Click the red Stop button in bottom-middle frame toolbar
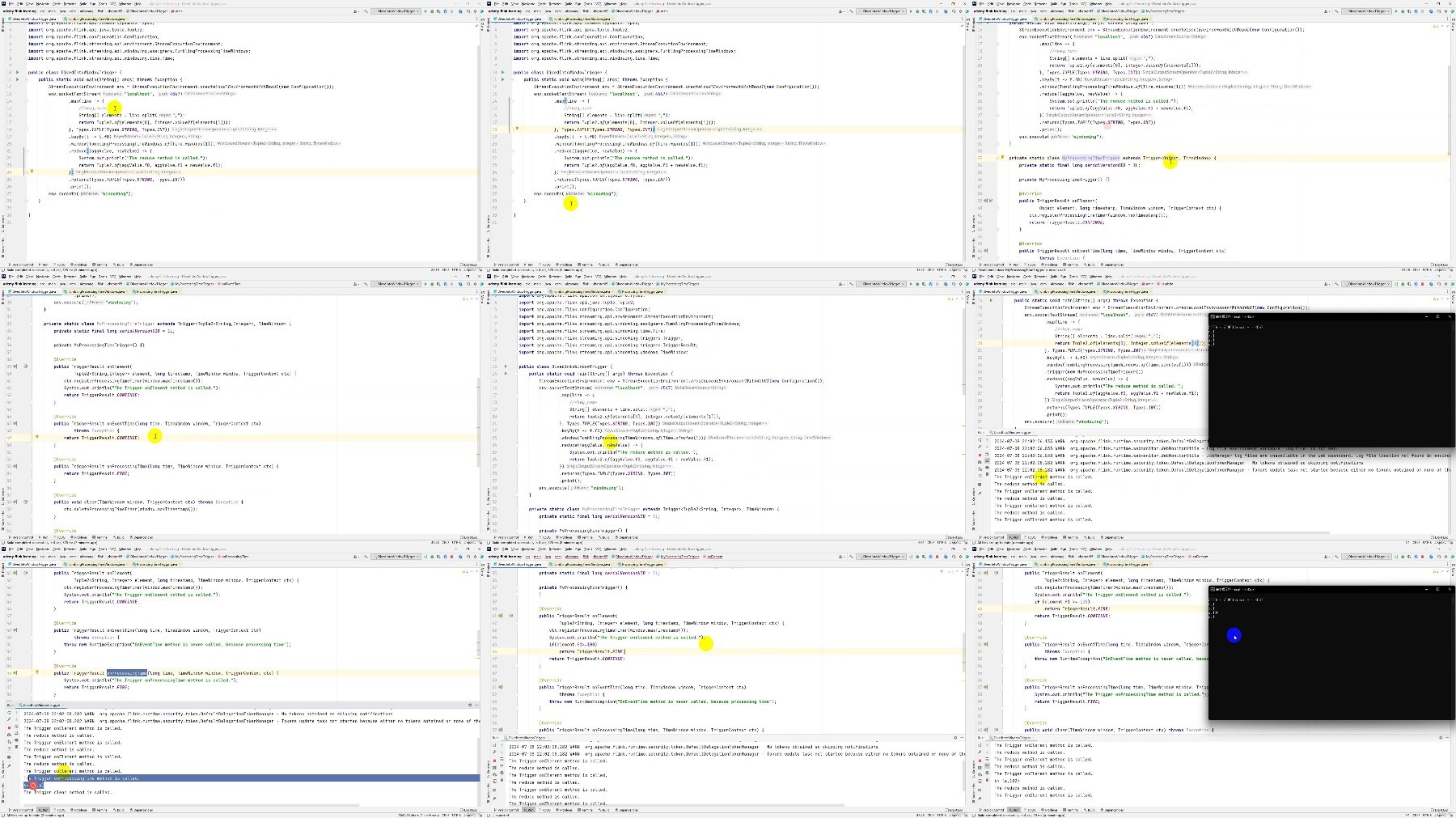The height and width of the screenshot is (818, 1456). point(938,557)
